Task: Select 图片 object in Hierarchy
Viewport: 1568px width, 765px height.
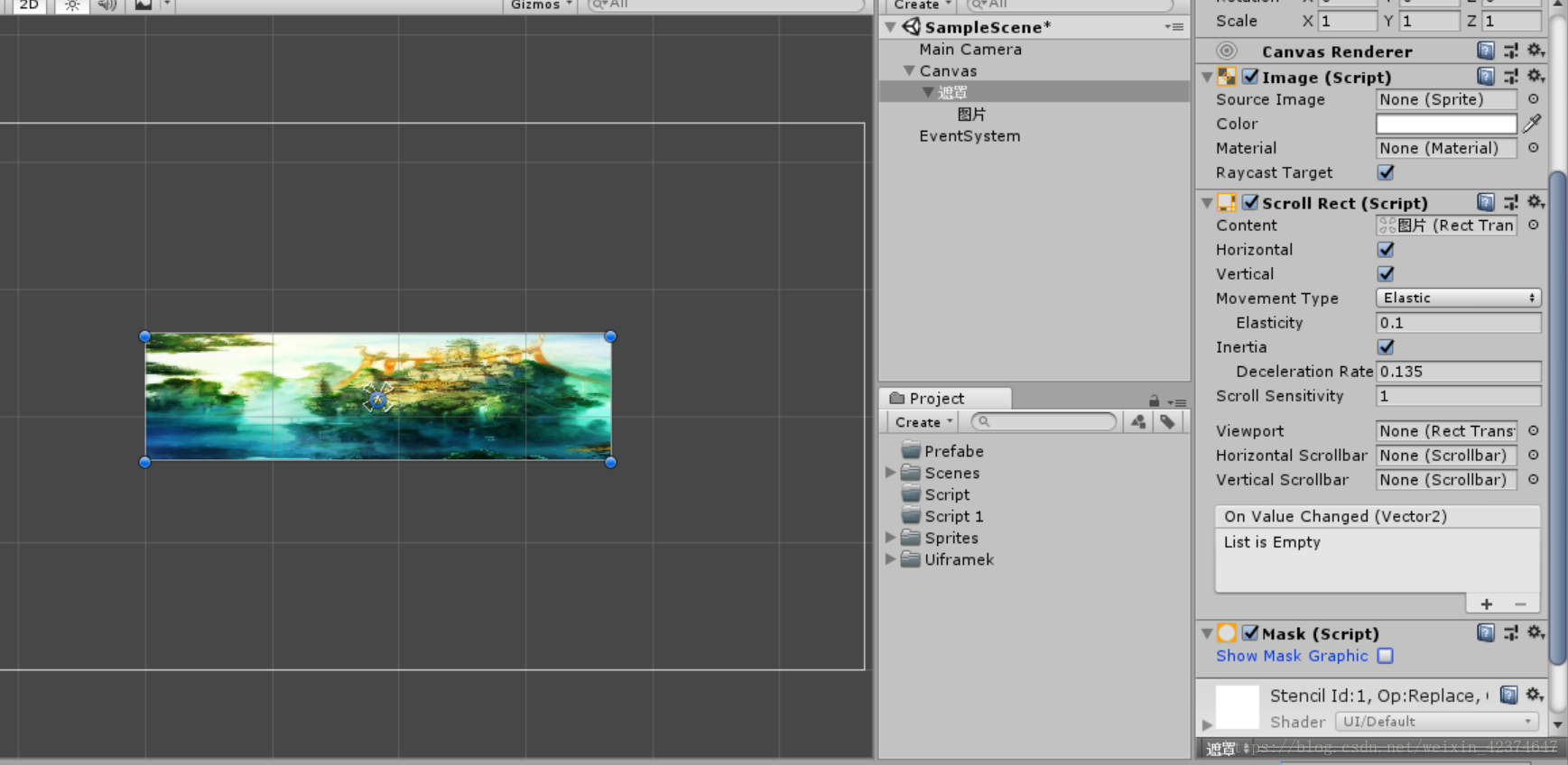Action: click(971, 115)
